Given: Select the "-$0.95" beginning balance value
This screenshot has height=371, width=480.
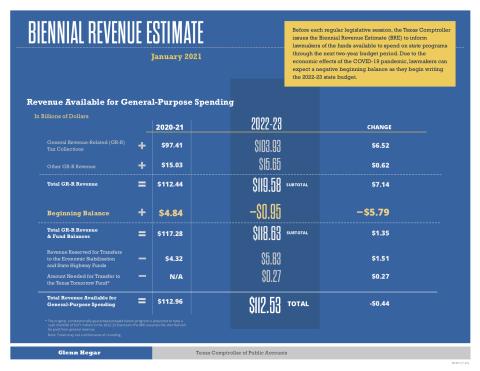Looking at the screenshot, I should pos(266,212).
